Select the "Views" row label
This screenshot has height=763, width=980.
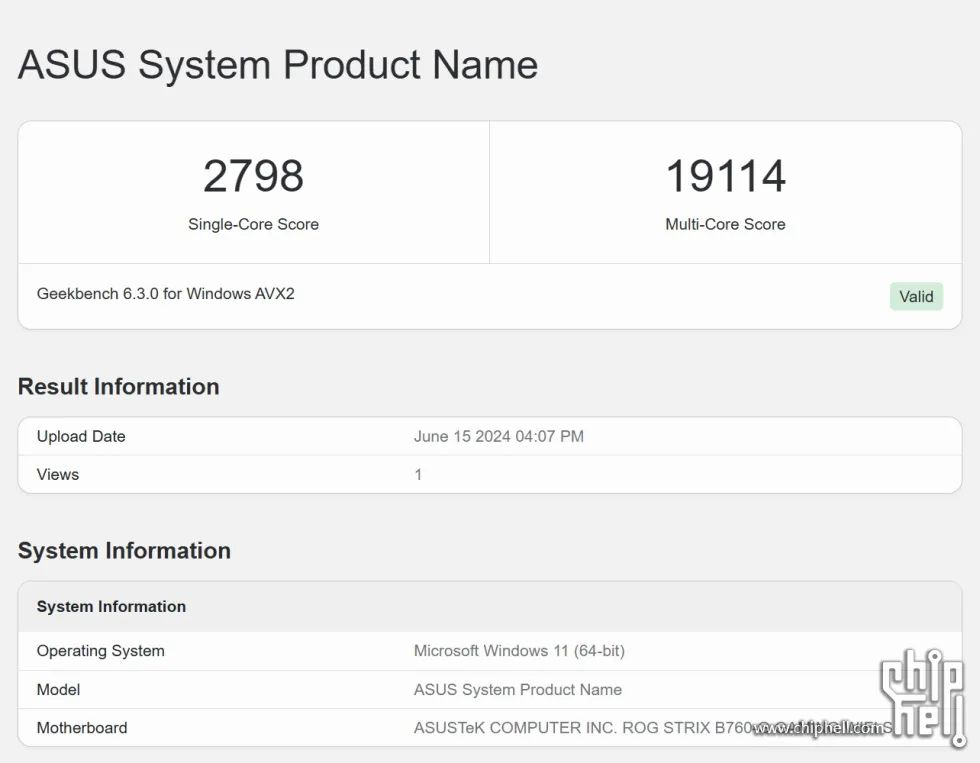[58, 474]
